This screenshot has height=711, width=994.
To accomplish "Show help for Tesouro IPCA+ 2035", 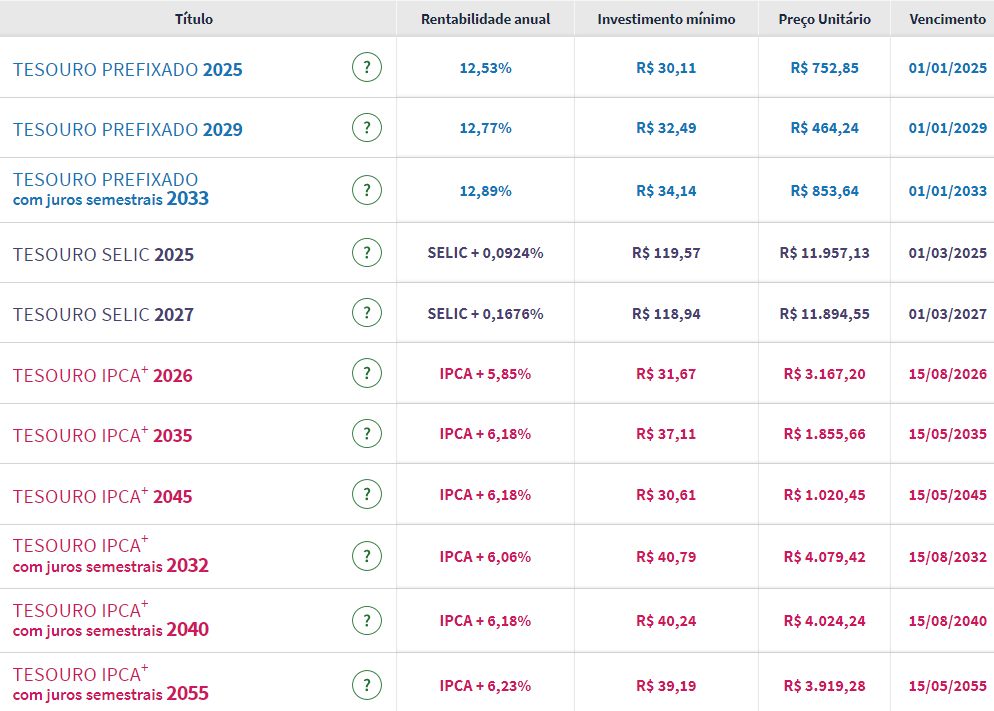I will pos(367,434).
